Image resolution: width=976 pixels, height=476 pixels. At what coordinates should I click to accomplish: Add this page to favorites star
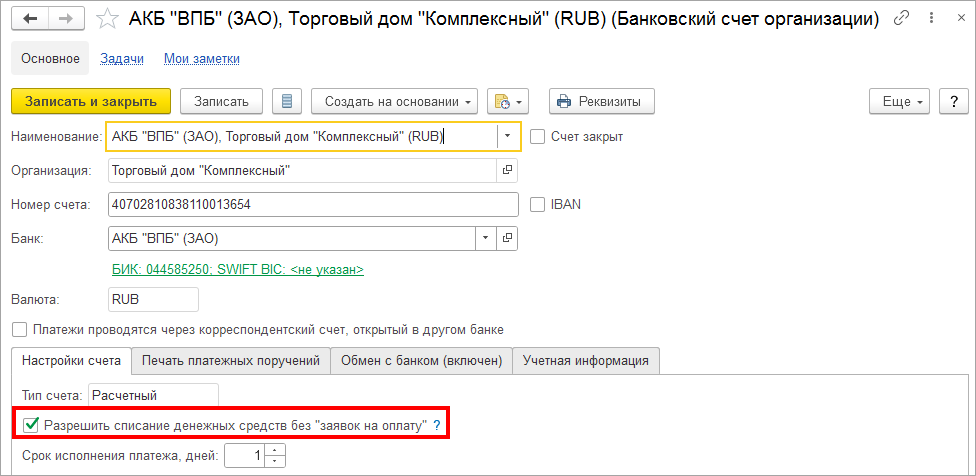(x=106, y=19)
